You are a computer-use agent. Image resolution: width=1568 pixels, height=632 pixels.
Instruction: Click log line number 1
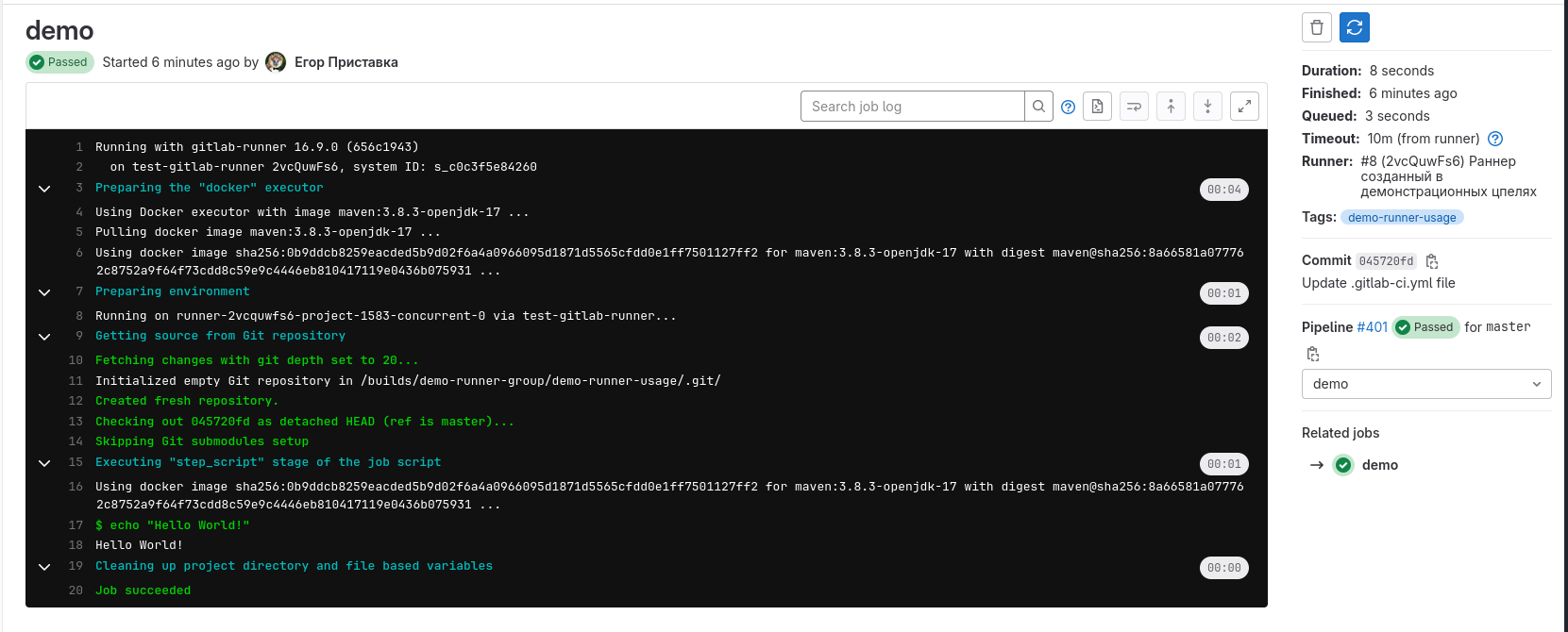[79, 147]
